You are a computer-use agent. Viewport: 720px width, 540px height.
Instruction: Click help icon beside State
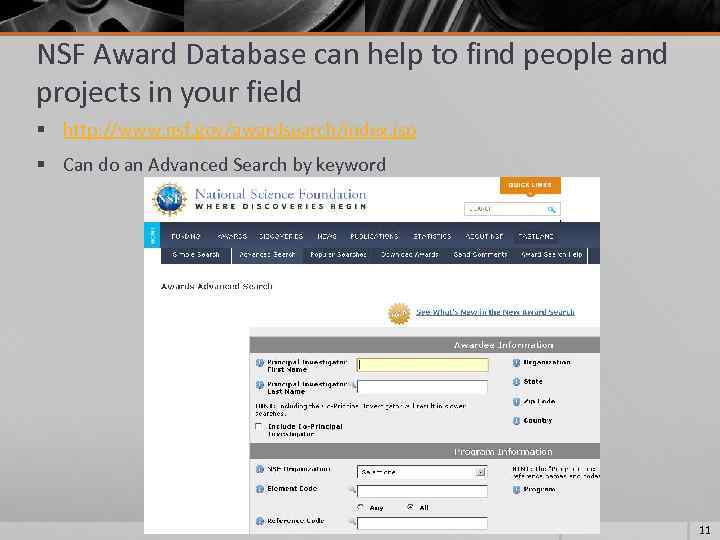pos(516,382)
